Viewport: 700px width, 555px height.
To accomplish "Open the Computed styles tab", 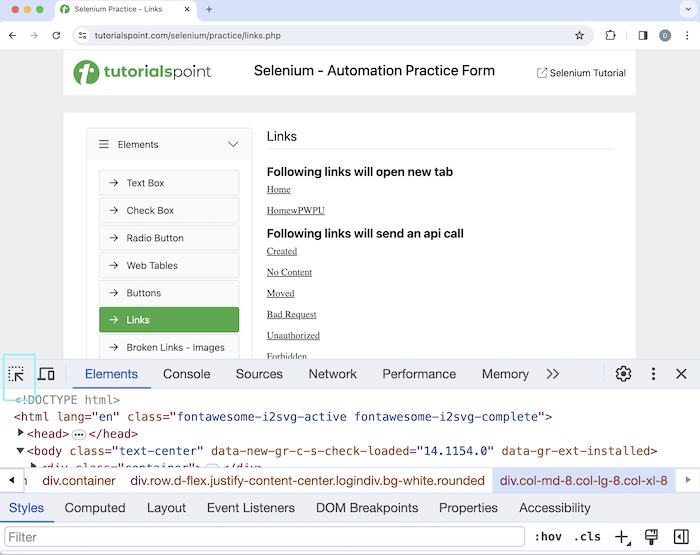I will (95, 508).
